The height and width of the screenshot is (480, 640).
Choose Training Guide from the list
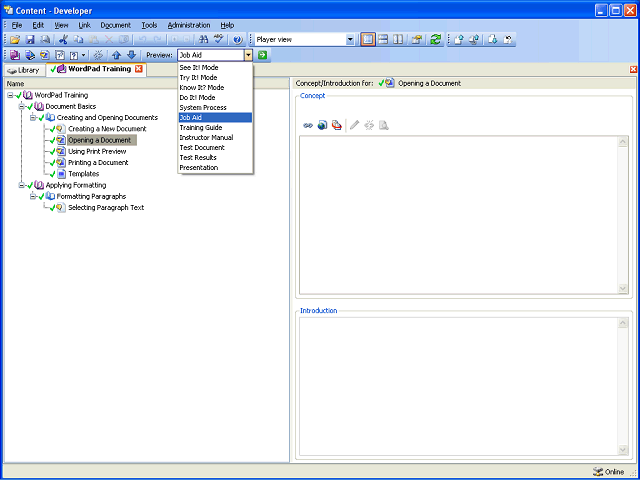(x=215, y=128)
